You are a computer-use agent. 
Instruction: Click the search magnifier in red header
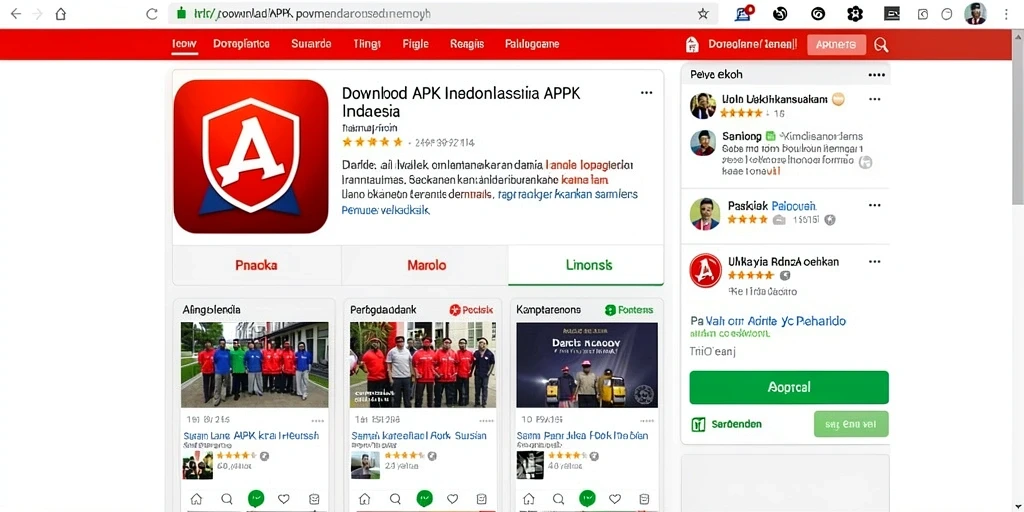point(881,44)
